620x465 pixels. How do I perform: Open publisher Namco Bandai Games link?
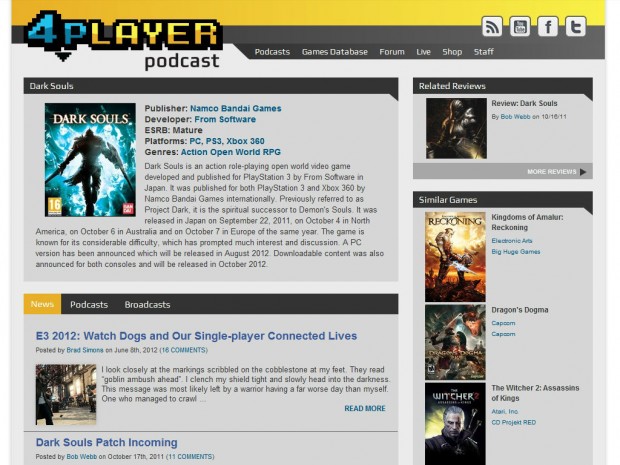pyautogui.click(x=236, y=108)
